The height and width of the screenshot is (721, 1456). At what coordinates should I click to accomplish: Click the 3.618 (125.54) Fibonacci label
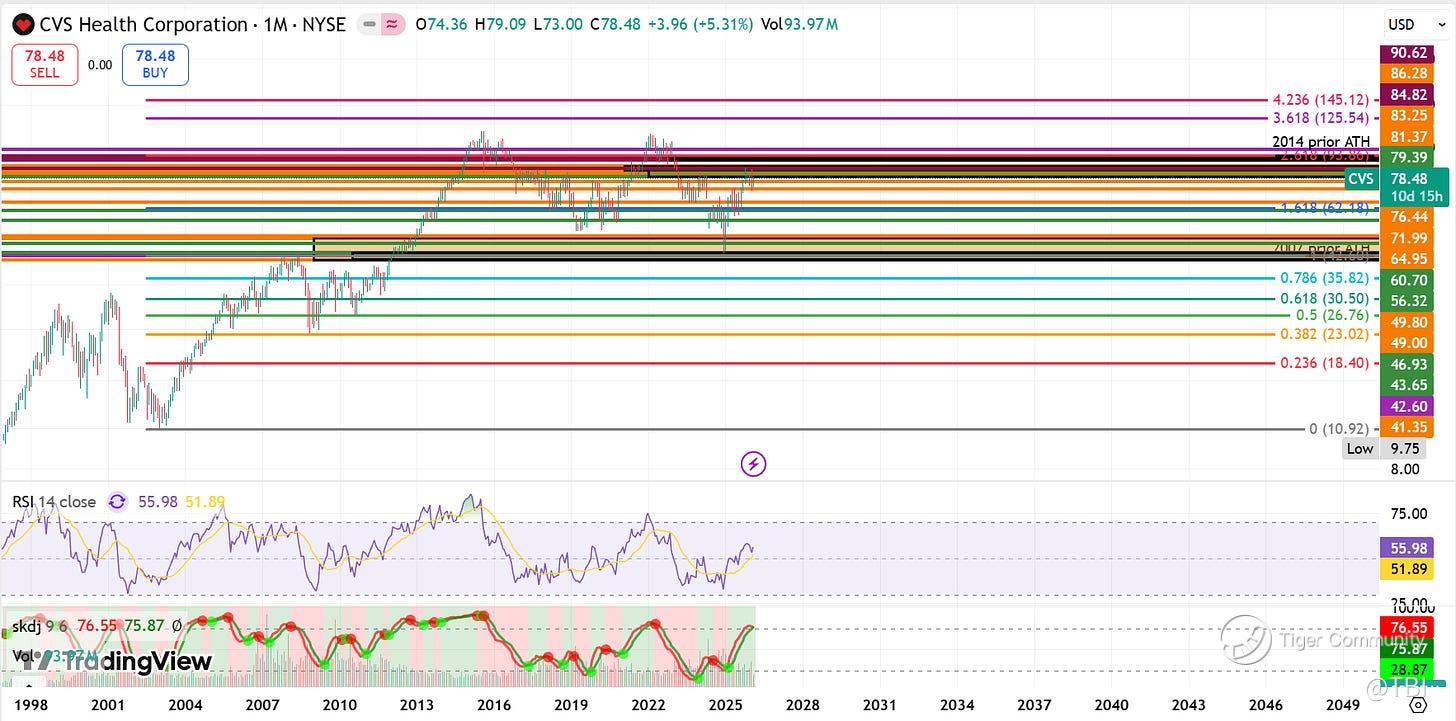point(1321,118)
